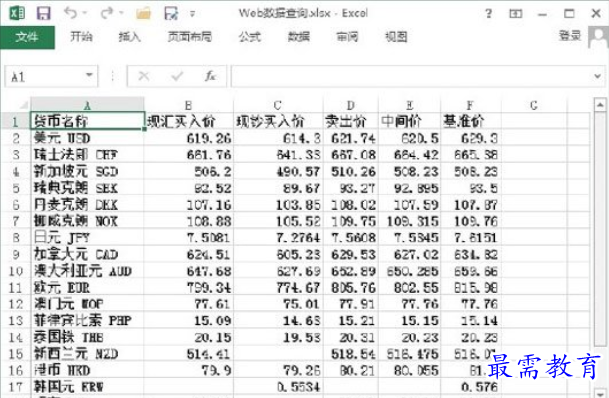Switch to the 插入 Insert tab
The width and height of the screenshot is (609, 398).
129,37
